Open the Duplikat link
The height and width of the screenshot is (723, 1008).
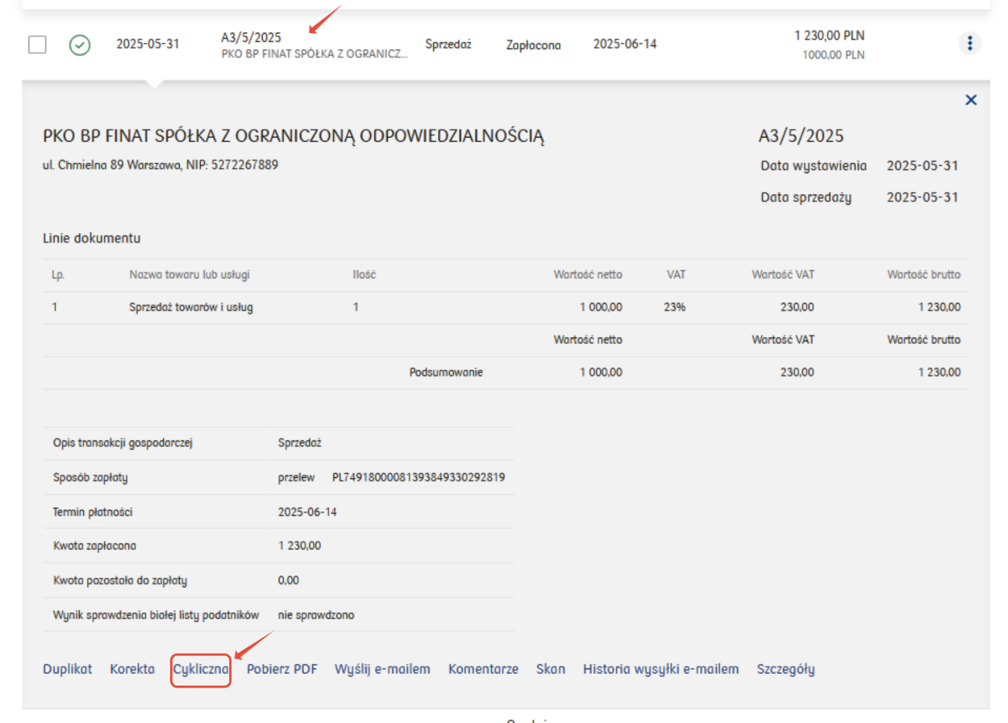68,669
